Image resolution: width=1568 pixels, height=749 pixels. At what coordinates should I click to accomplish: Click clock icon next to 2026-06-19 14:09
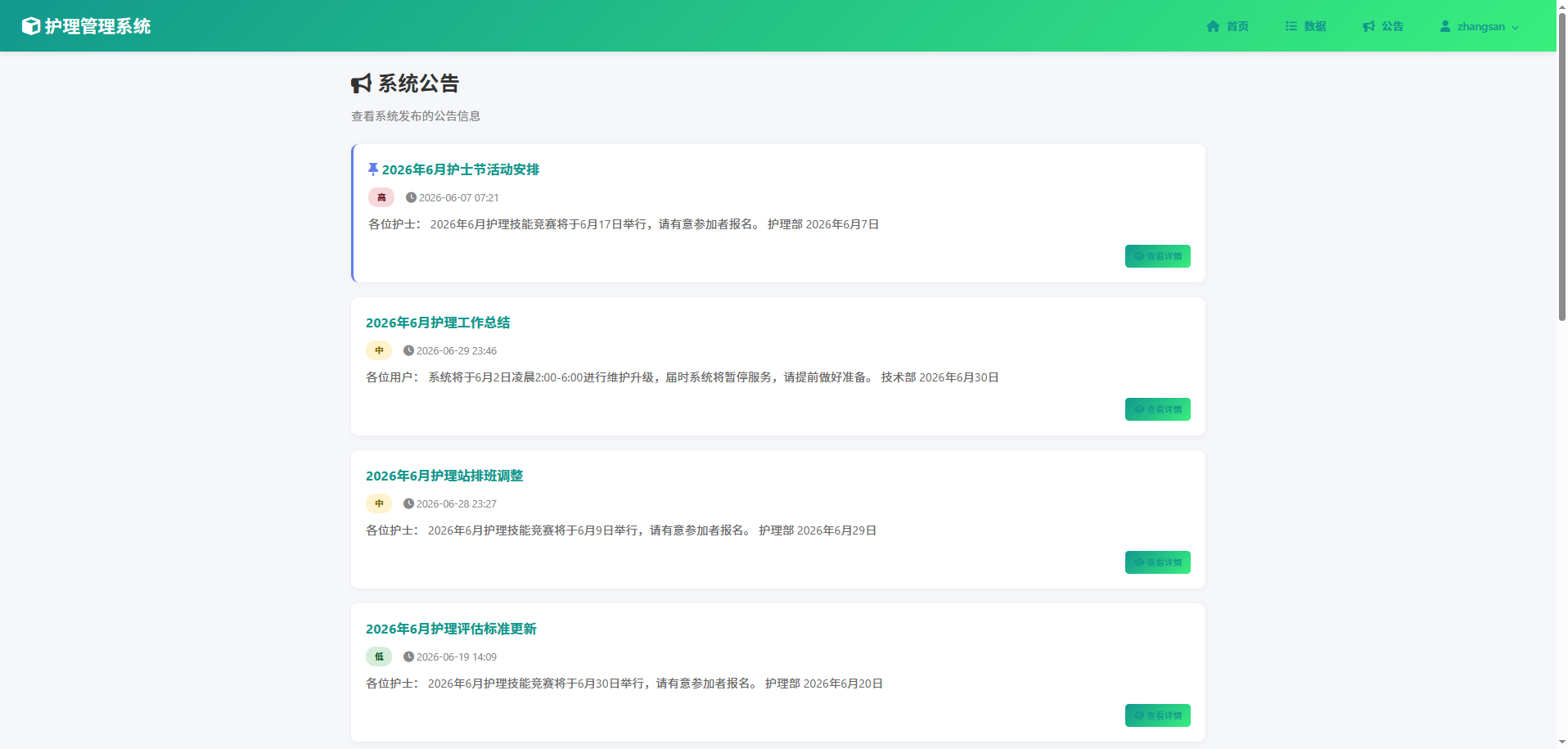[x=408, y=657]
